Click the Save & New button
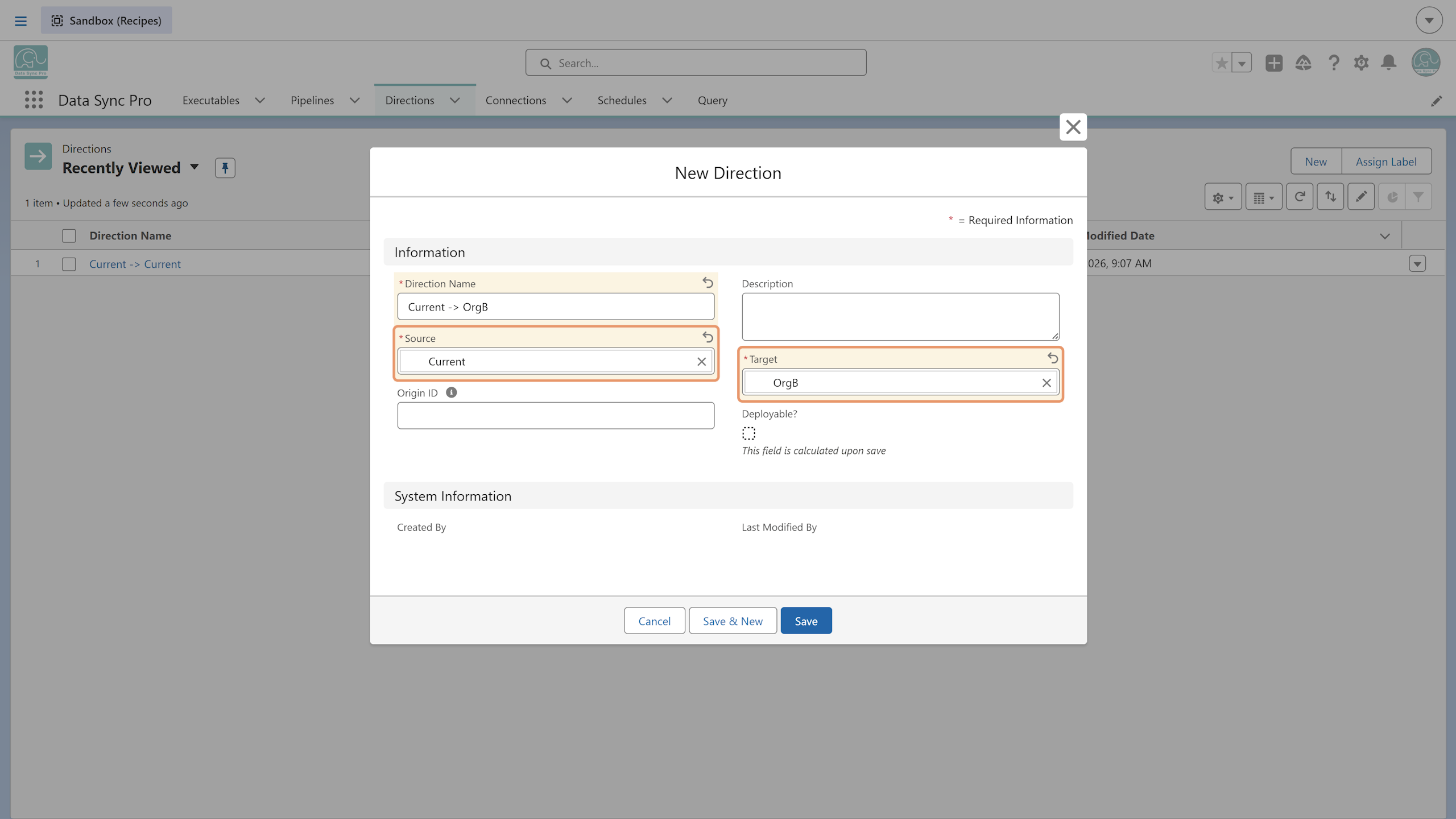 tap(733, 621)
